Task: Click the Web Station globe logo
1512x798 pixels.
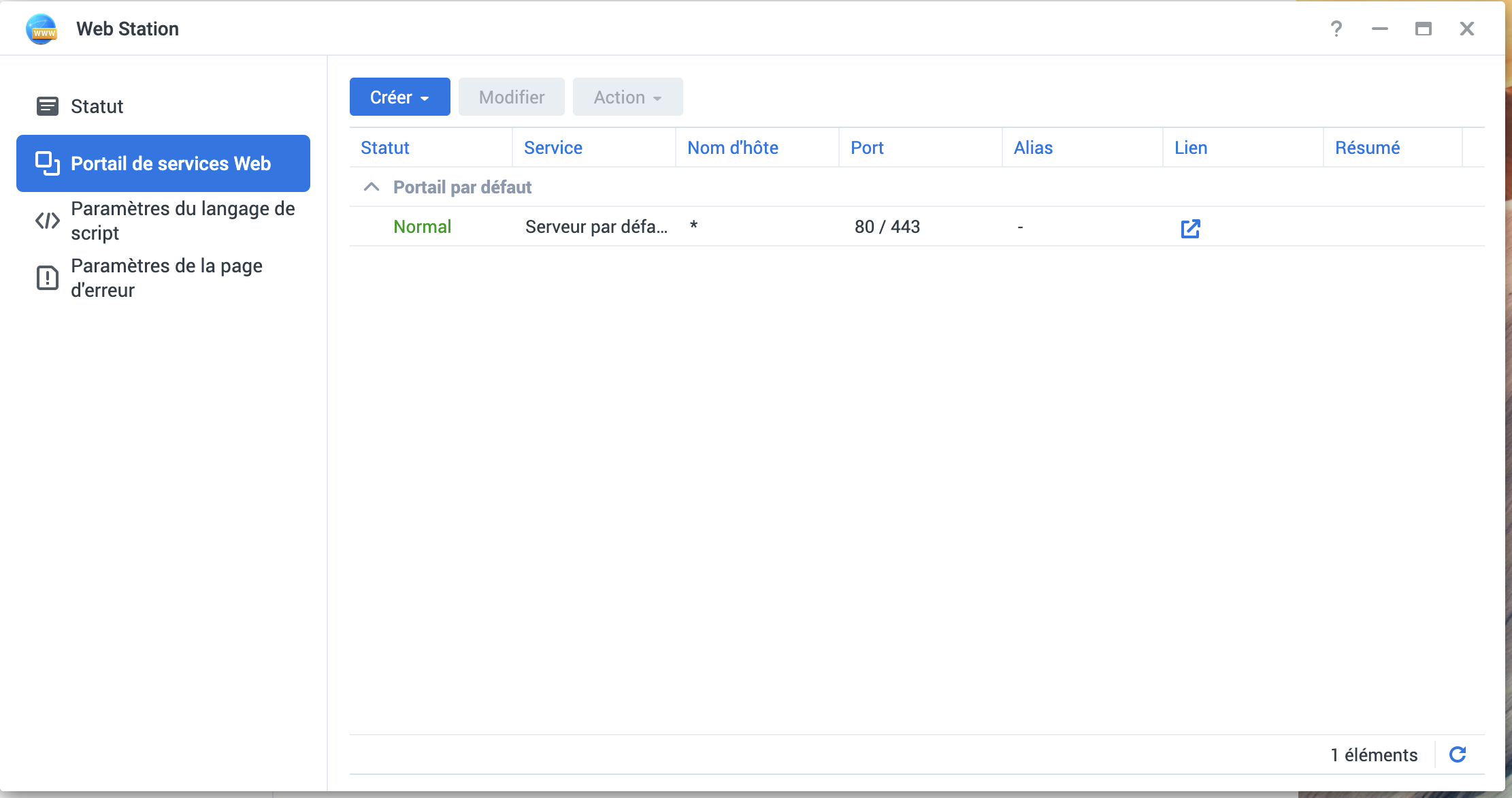Action: [42, 29]
